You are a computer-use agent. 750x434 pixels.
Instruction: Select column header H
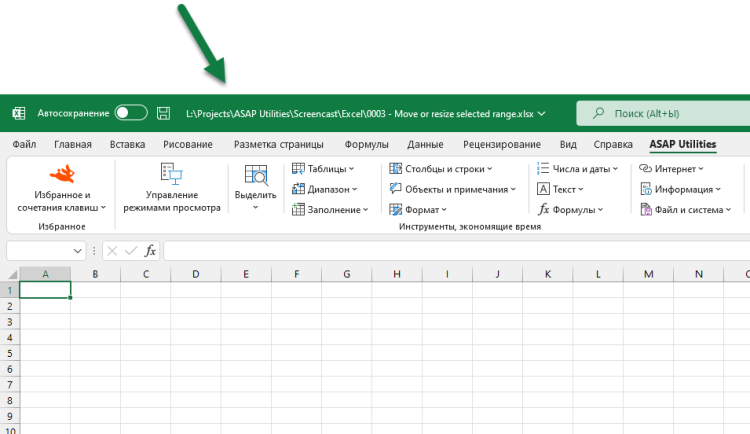pyautogui.click(x=397, y=274)
